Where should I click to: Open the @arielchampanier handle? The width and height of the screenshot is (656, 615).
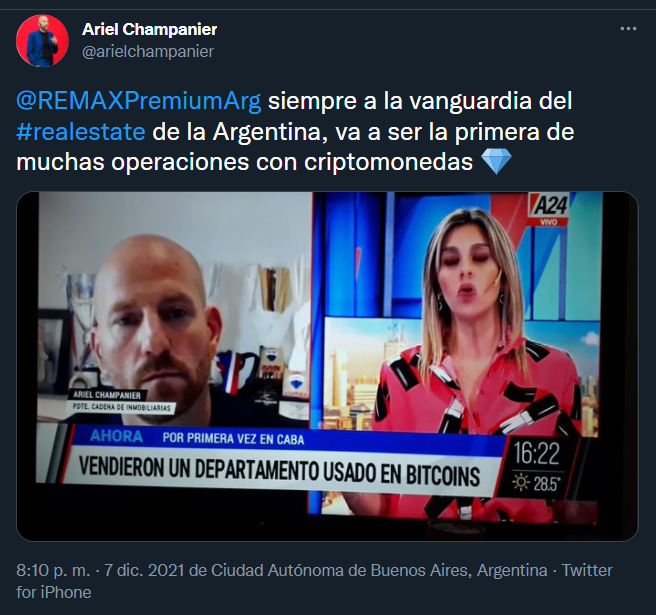tap(148, 51)
